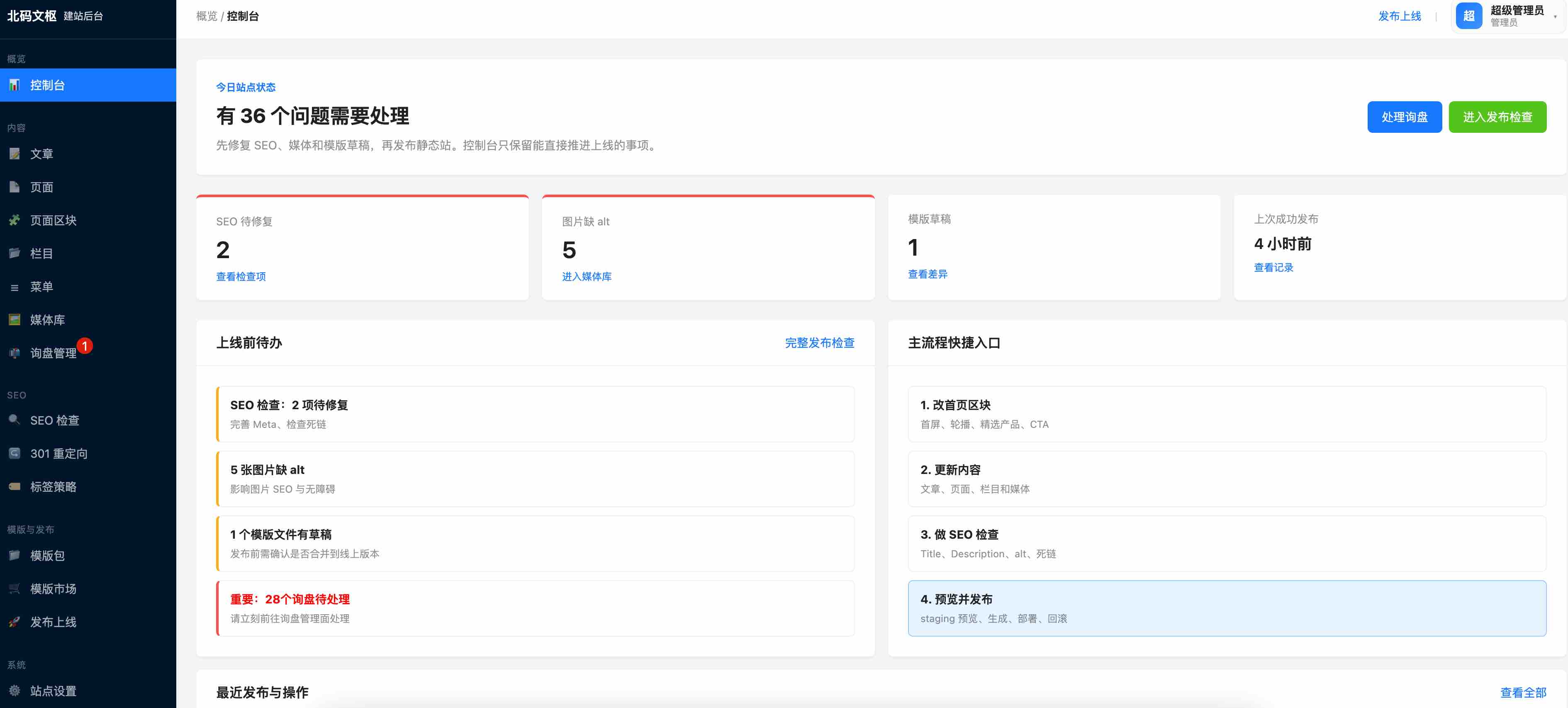Click the 页面 document icon

(15, 187)
